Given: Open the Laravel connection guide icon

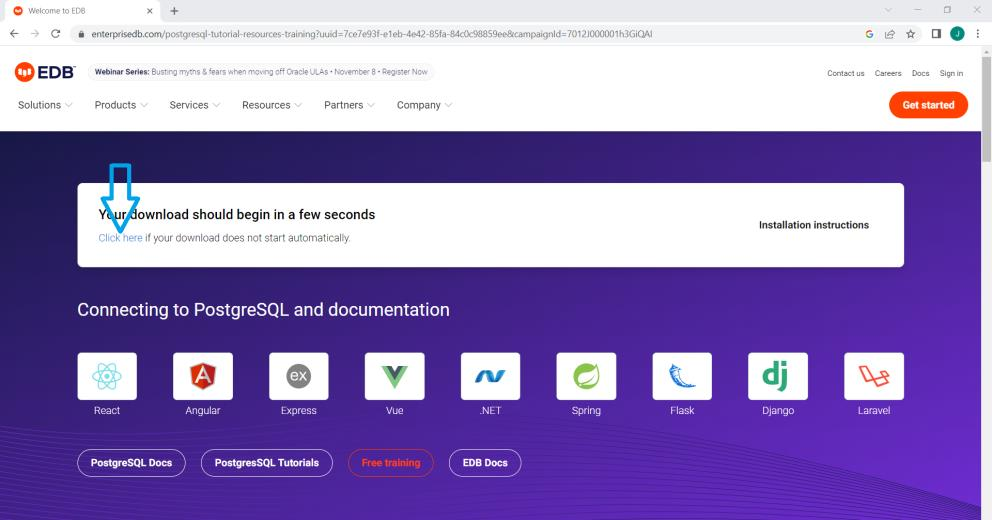Looking at the screenshot, I should point(874,376).
